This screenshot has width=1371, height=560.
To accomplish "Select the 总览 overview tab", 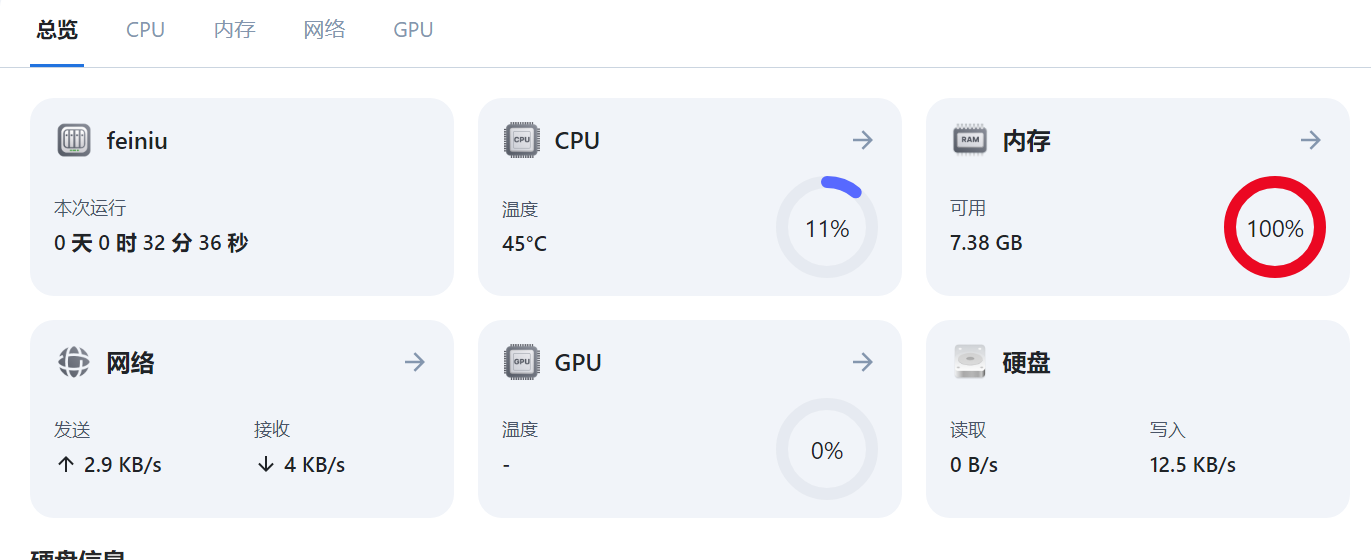I will tap(57, 30).
